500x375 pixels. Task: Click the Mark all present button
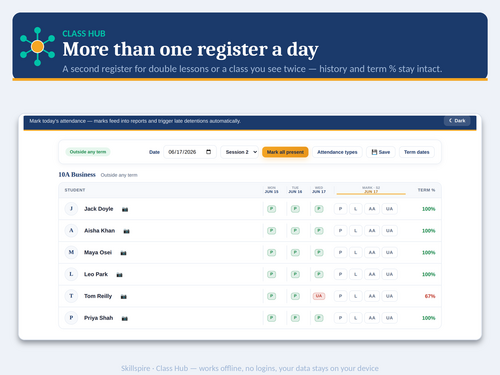(285, 152)
